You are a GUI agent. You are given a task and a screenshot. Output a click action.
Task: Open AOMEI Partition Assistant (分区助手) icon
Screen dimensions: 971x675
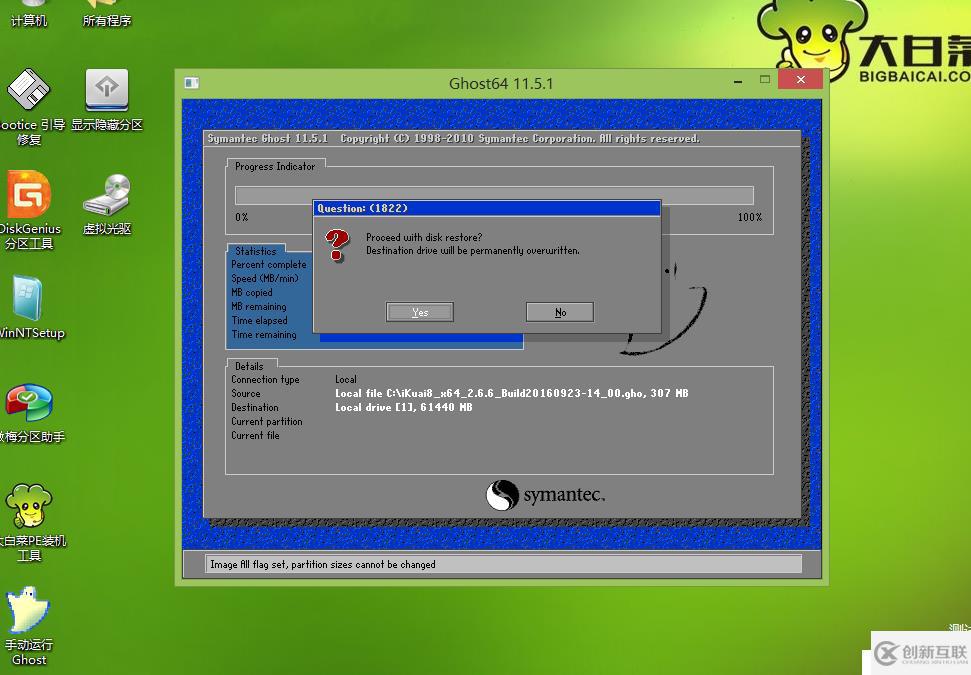click(x=28, y=414)
